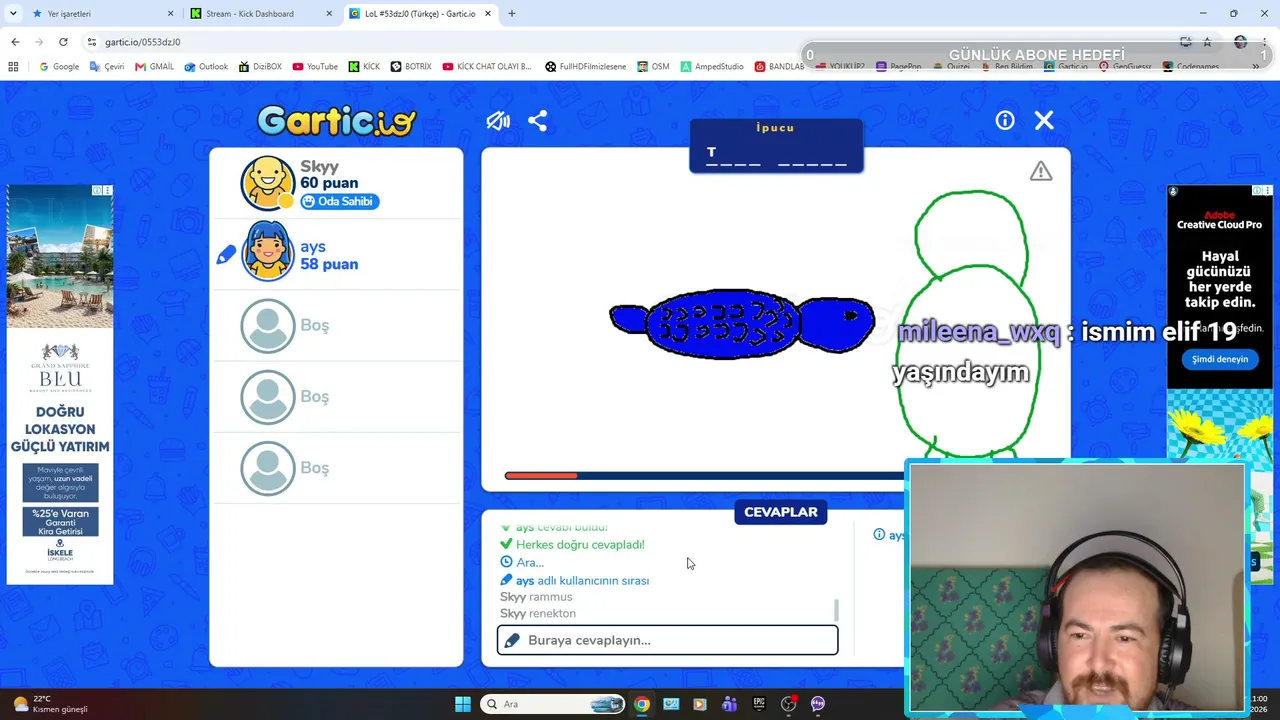The width and height of the screenshot is (1280, 720).
Task: Open the BOTRİX bookmark
Action: [411, 67]
